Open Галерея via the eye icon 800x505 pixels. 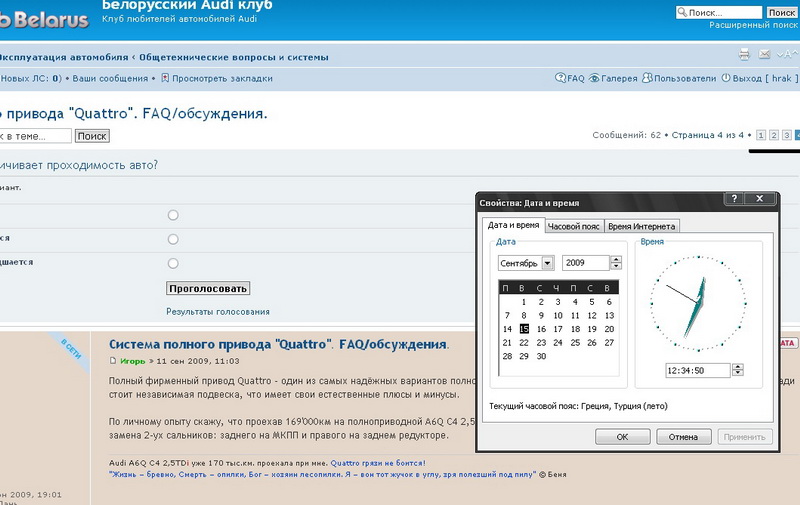tap(594, 78)
